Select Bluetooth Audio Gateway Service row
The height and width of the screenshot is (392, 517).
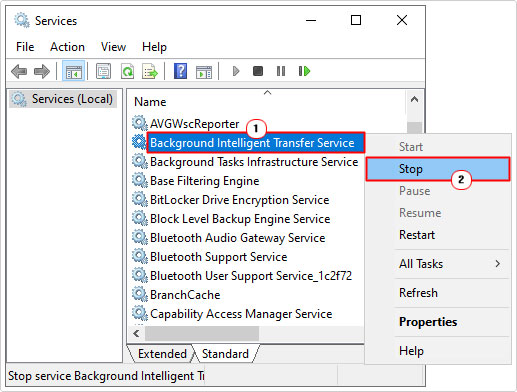[237, 238]
